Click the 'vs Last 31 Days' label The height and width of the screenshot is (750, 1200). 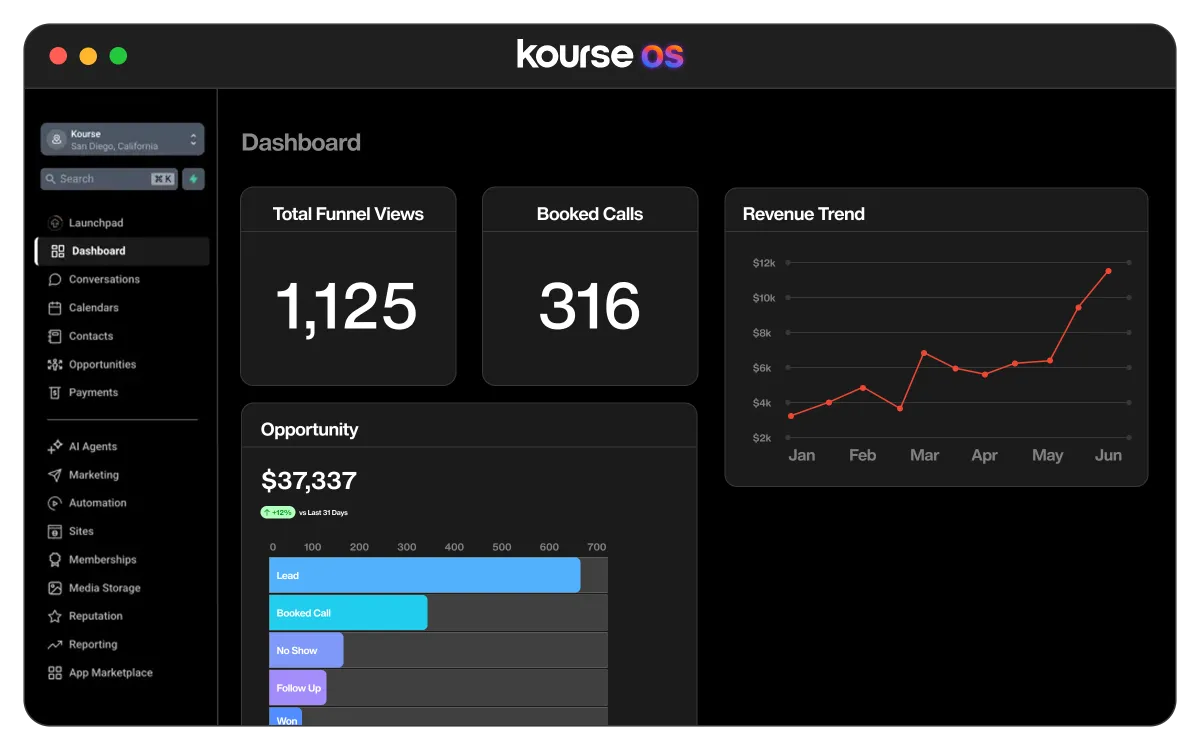[x=323, y=512]
